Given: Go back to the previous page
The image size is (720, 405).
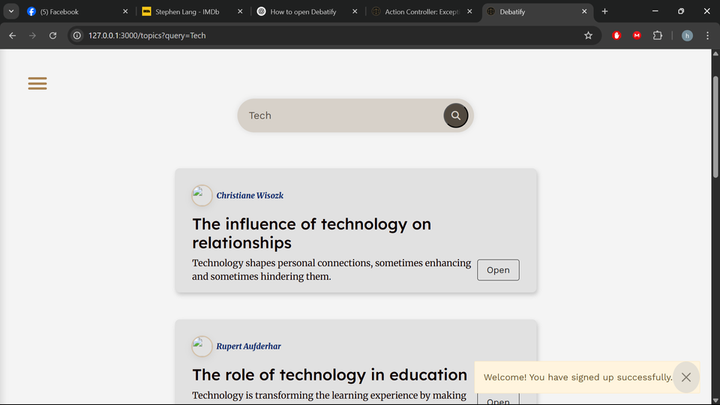Looking at the screenshot, I should click(12, 35).
